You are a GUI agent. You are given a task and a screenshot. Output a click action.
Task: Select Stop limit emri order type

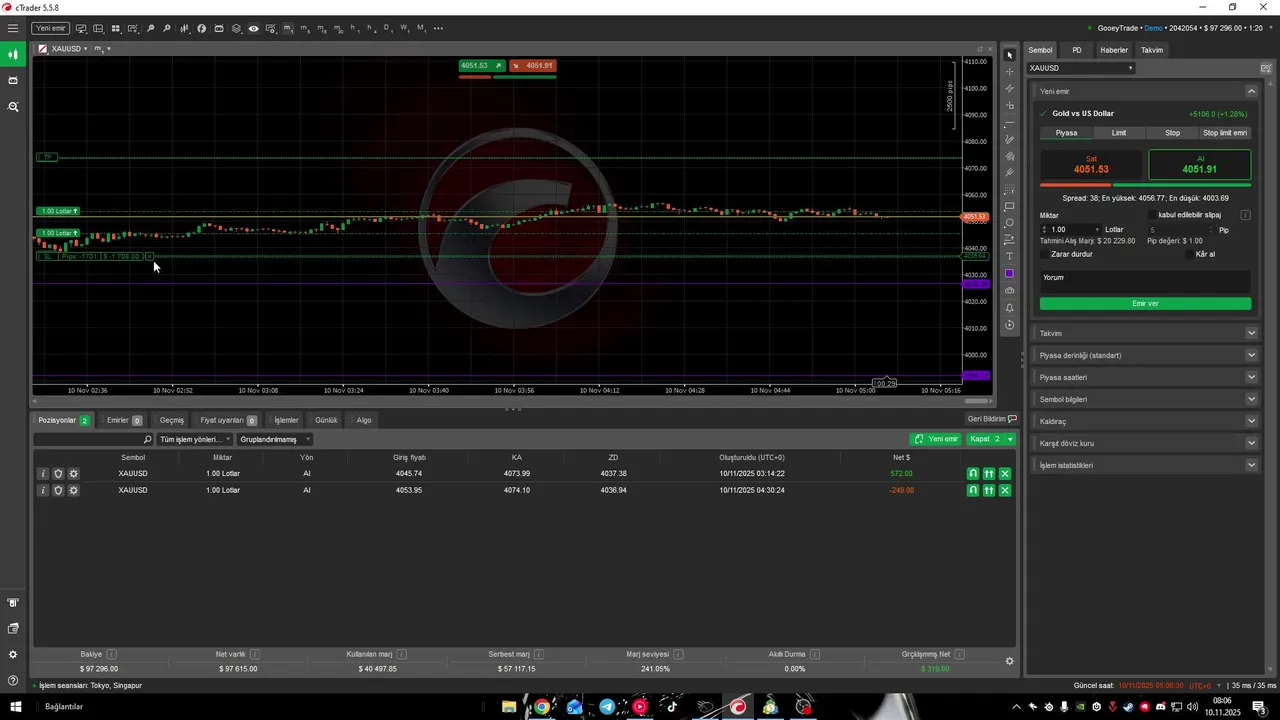(x=1225, y=133)
